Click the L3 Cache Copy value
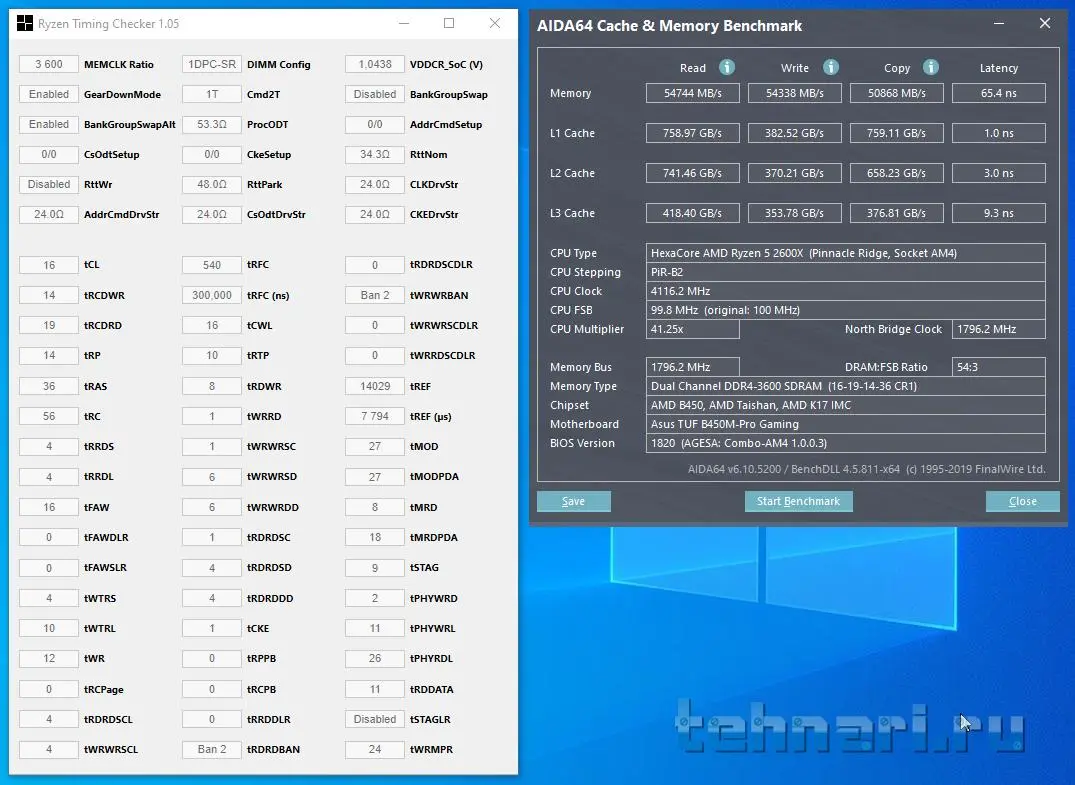This screenshot has height=785, width=1075. [896, 213]
